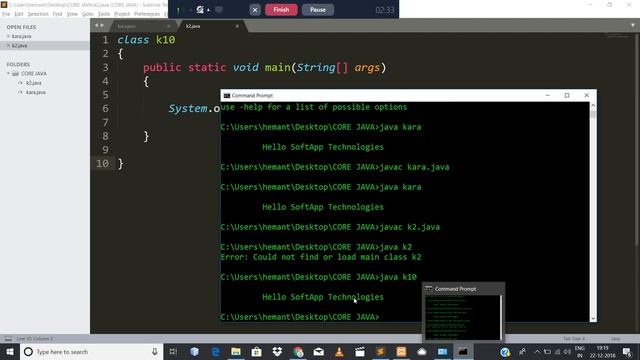Open Dropbox from taskbar
640x360 pixels.
click(277, 351)
